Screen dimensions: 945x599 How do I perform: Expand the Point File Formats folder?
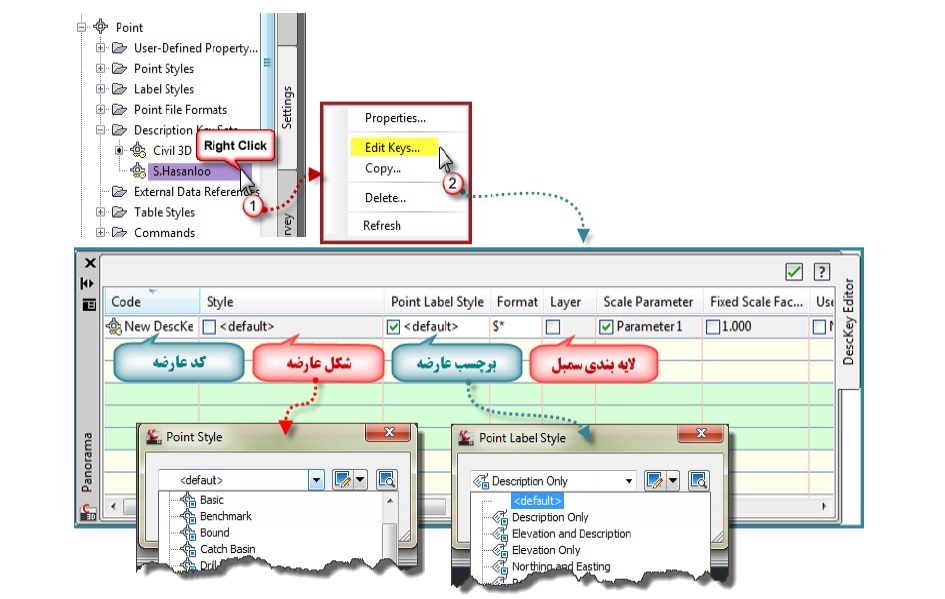[x=101, y=109]
